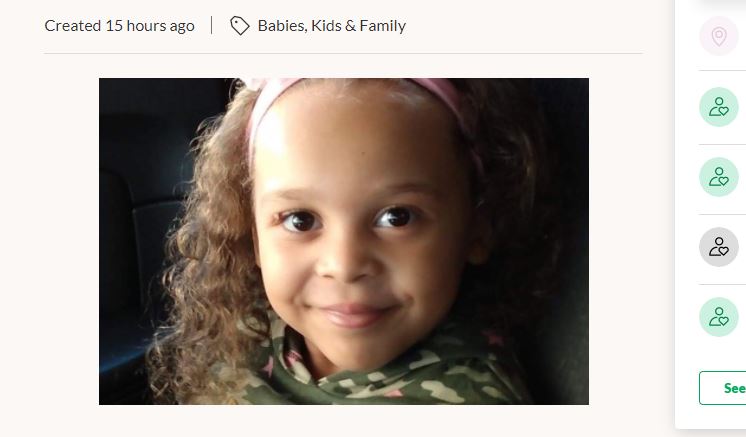Click the partially visible See button
746x437 pixels.
723,388
